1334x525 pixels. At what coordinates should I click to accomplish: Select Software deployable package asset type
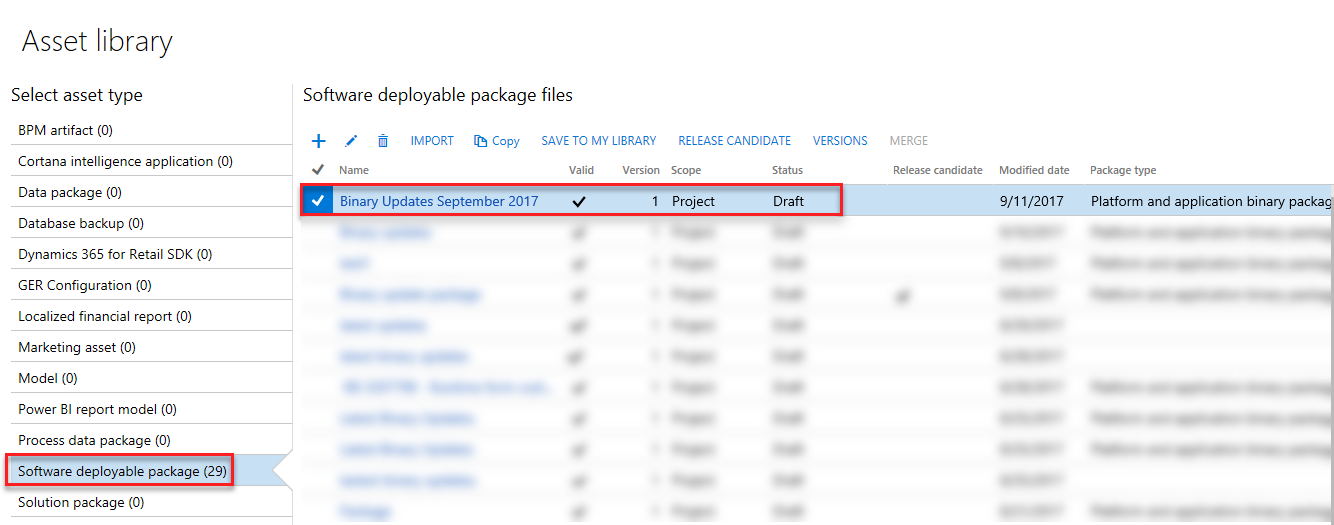(121, 471)
